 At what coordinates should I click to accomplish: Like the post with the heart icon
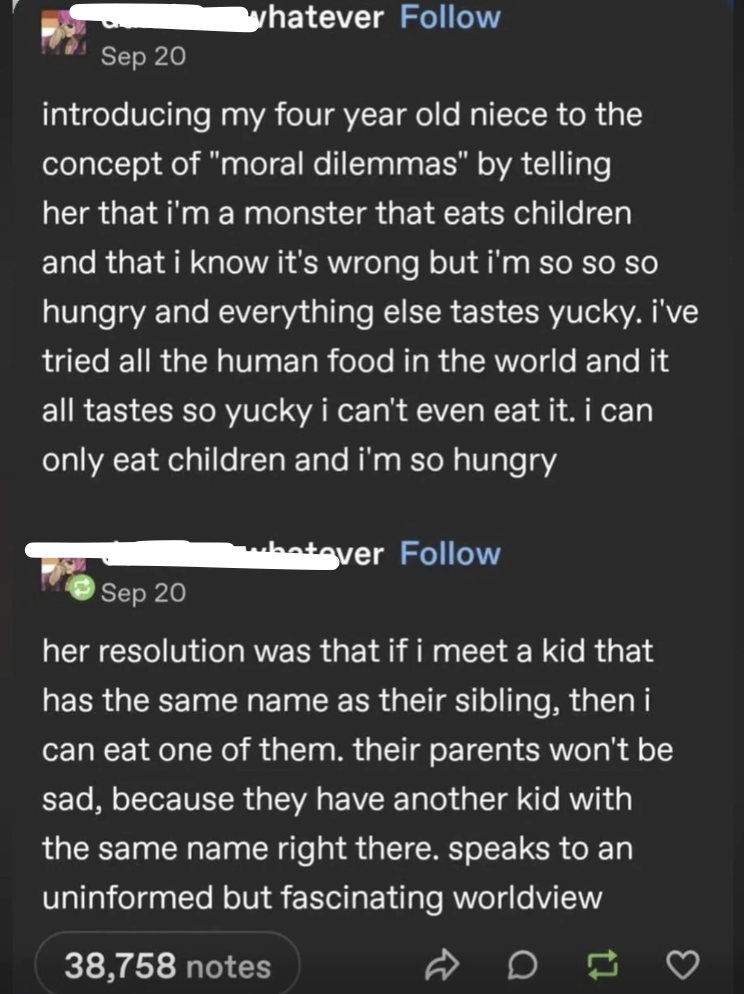click(682, 965)
